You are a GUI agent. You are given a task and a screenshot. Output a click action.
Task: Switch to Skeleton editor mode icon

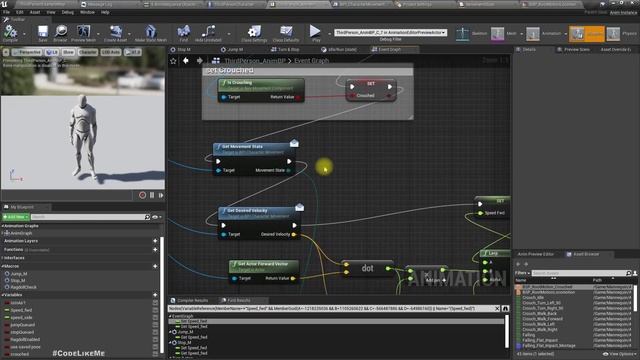[x=462, y=33]
